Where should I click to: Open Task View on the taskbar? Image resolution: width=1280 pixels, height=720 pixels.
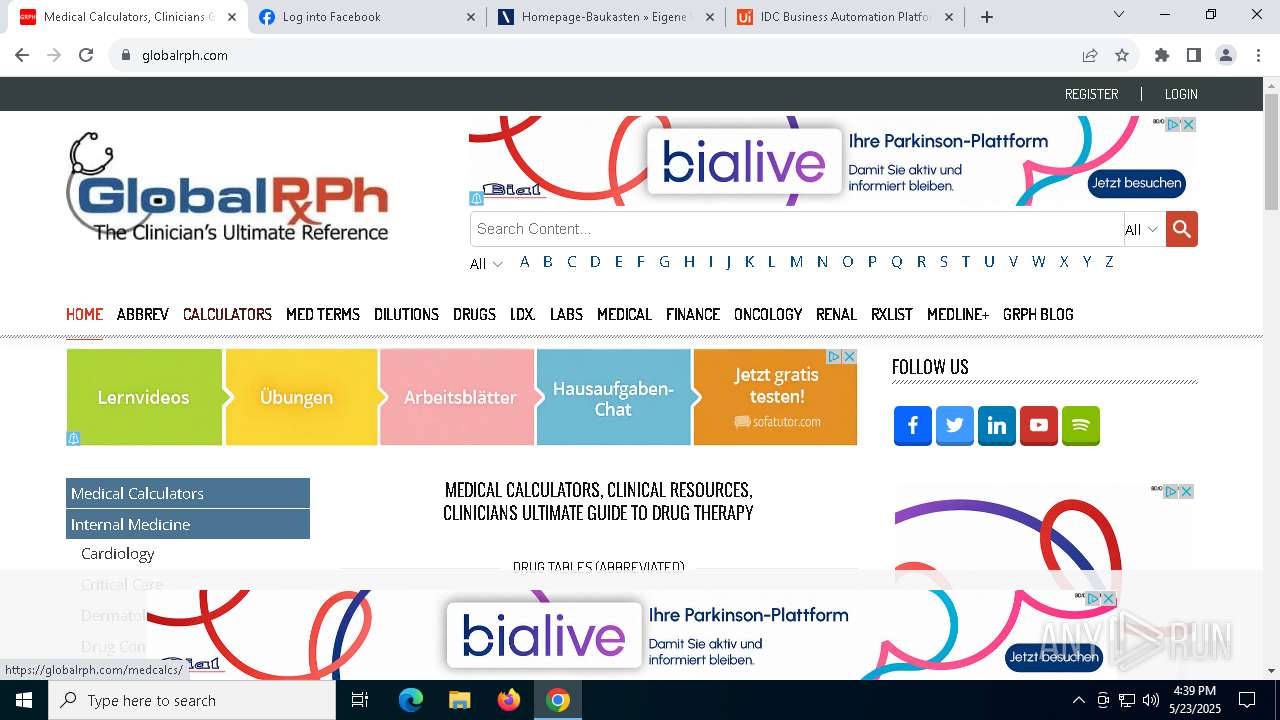tap(360, 700)
